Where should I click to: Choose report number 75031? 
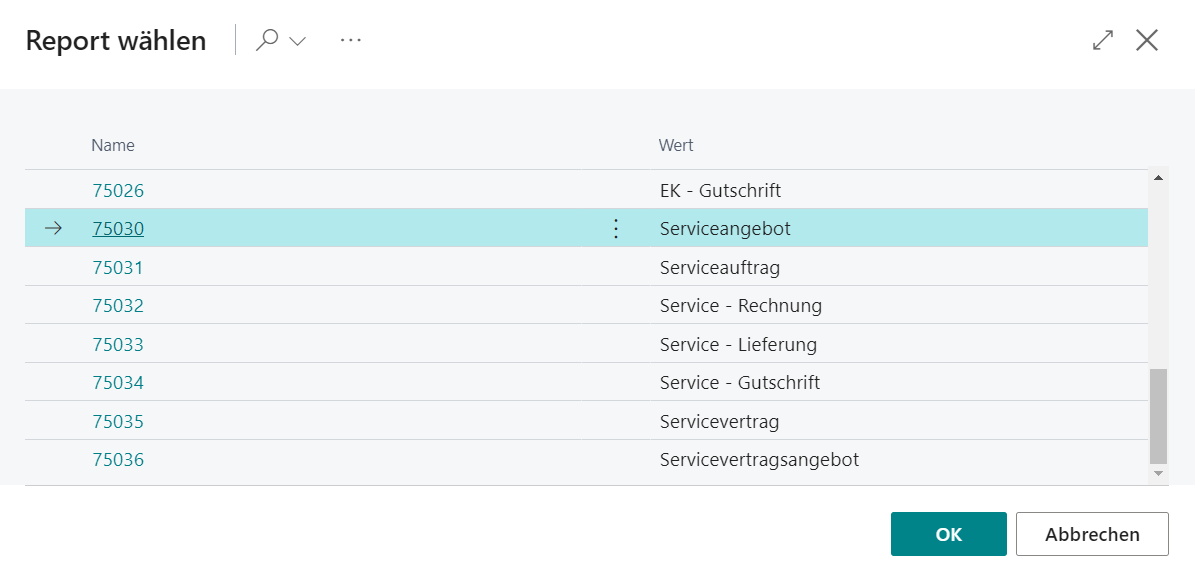(118, 268)
